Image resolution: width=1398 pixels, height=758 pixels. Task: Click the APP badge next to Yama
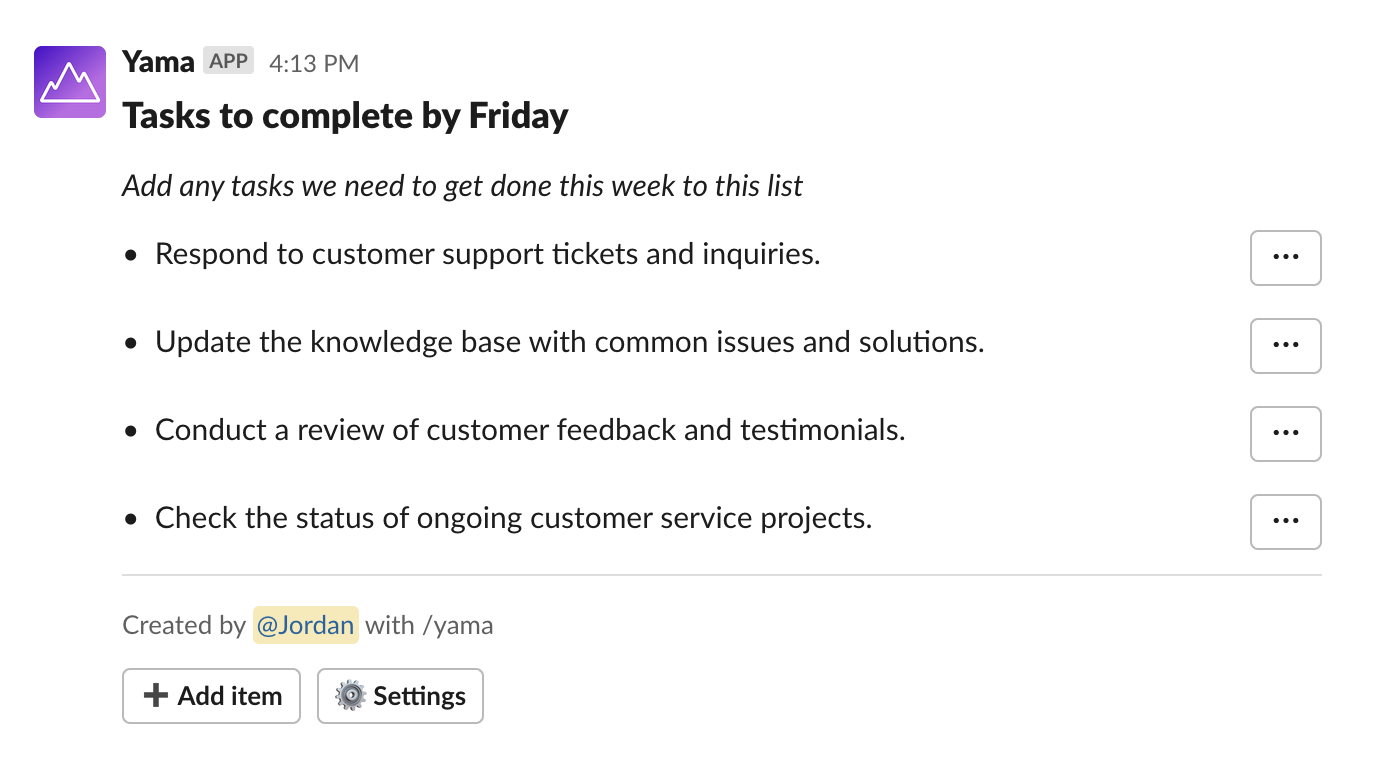(x=228, y=60)
